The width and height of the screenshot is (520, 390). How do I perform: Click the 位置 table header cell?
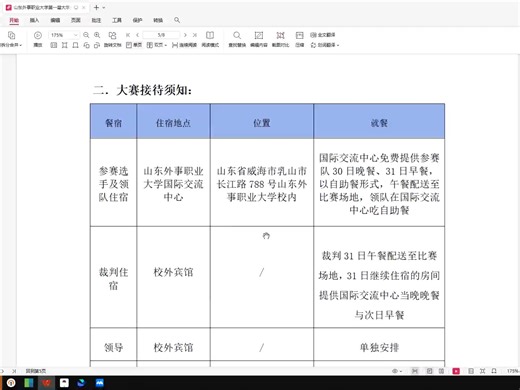[262, 121]
